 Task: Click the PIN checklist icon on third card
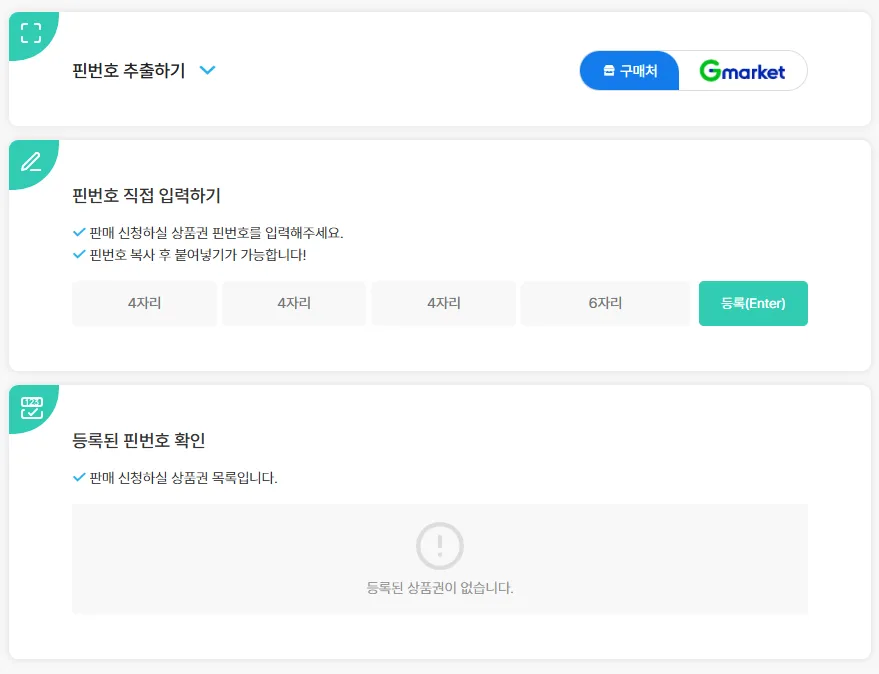tap(32, 407)
